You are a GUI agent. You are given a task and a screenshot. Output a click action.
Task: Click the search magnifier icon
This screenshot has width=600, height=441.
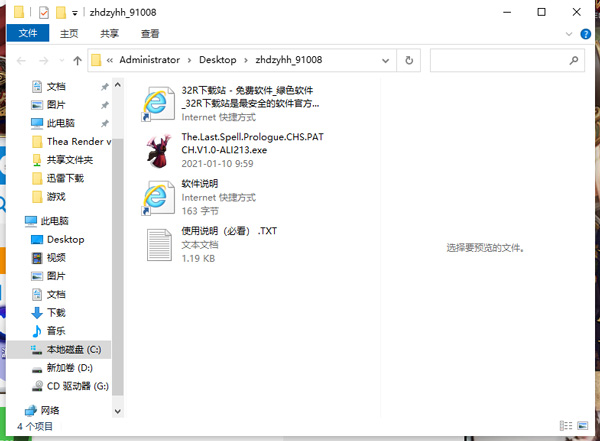[574, 60]
